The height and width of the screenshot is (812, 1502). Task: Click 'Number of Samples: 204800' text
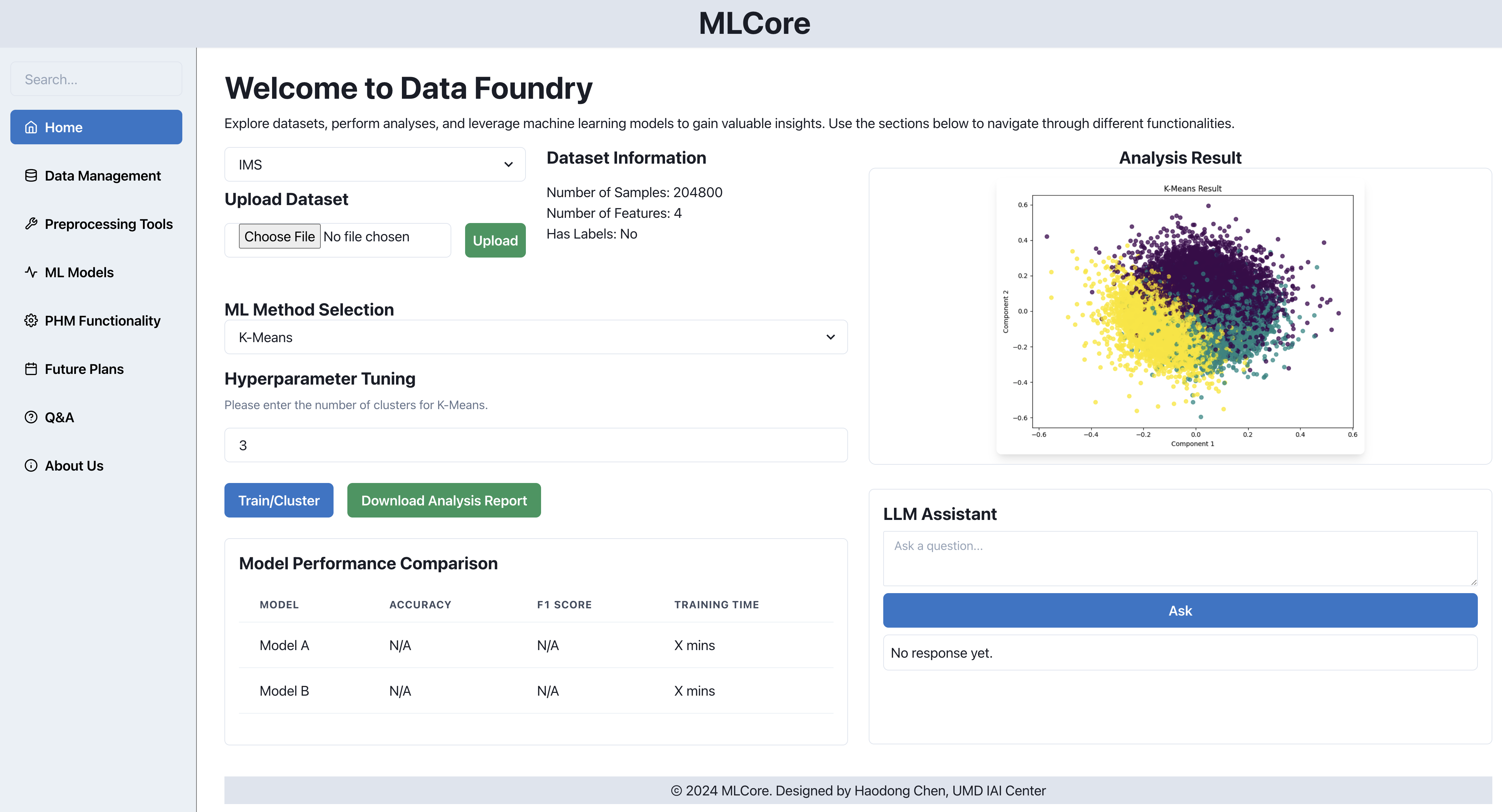point(634,192)
